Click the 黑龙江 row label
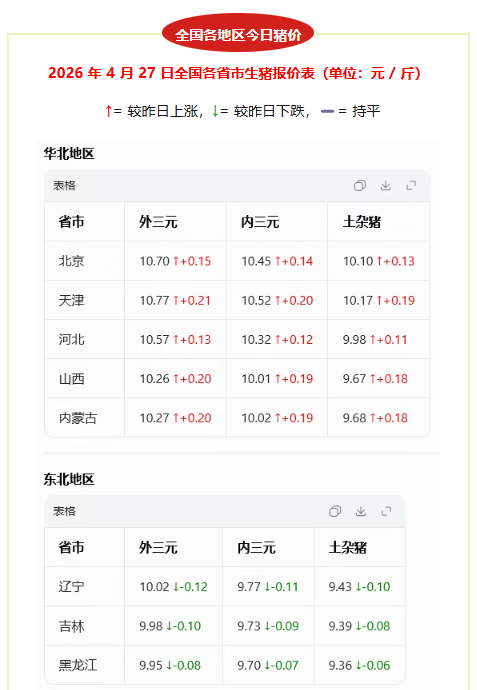 78,665
